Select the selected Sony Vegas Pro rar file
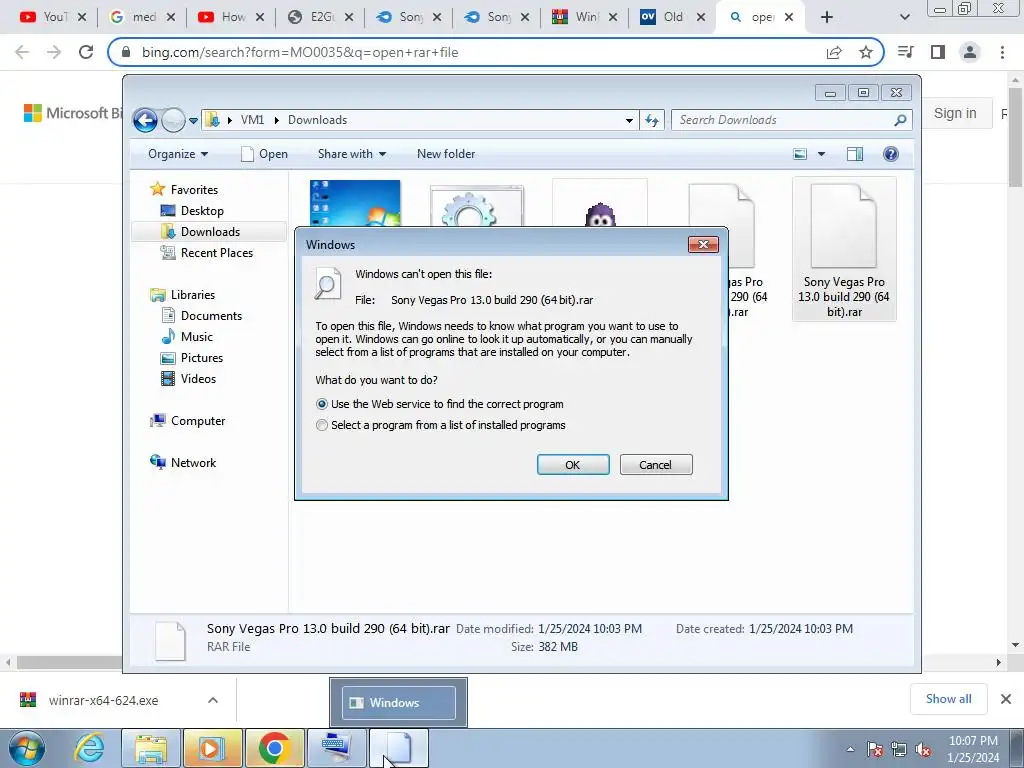The width and height of the screenshot is (1024, 768). [x=844, y=249]
